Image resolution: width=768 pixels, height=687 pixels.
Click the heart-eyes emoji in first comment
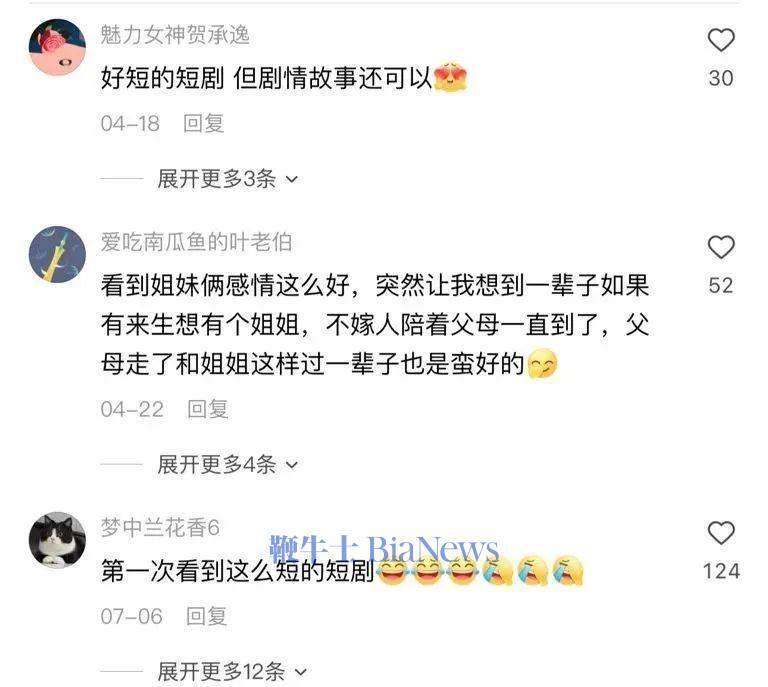(x=451, y=77)
